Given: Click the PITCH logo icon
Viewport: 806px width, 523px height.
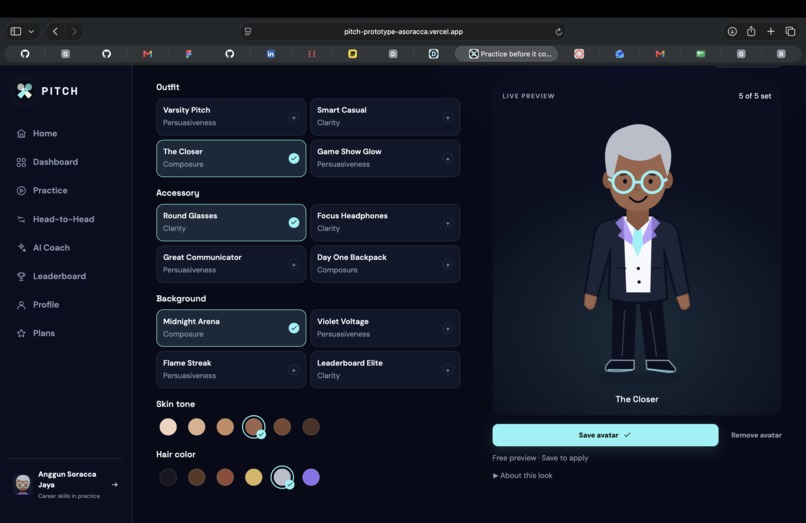Looking at the screenshot, I should (24, 91).
